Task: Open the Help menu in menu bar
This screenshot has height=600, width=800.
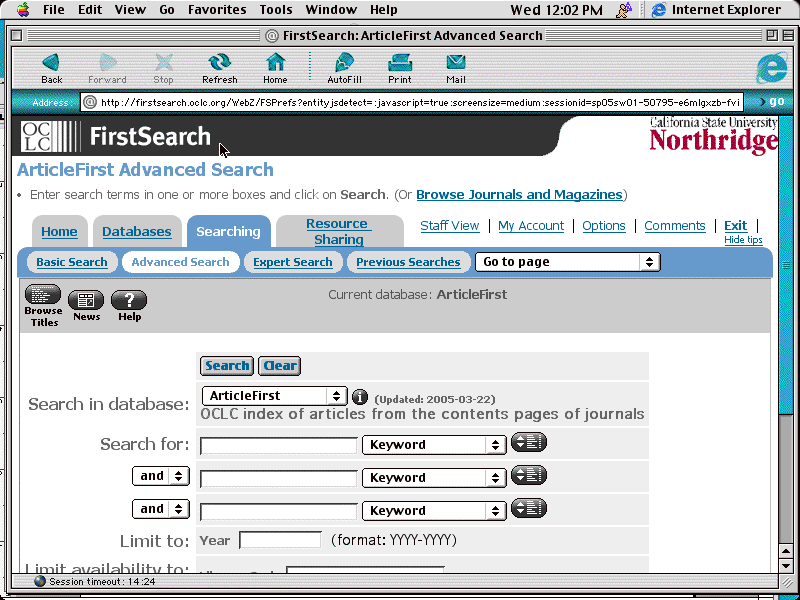Action: tap(384, 10)
